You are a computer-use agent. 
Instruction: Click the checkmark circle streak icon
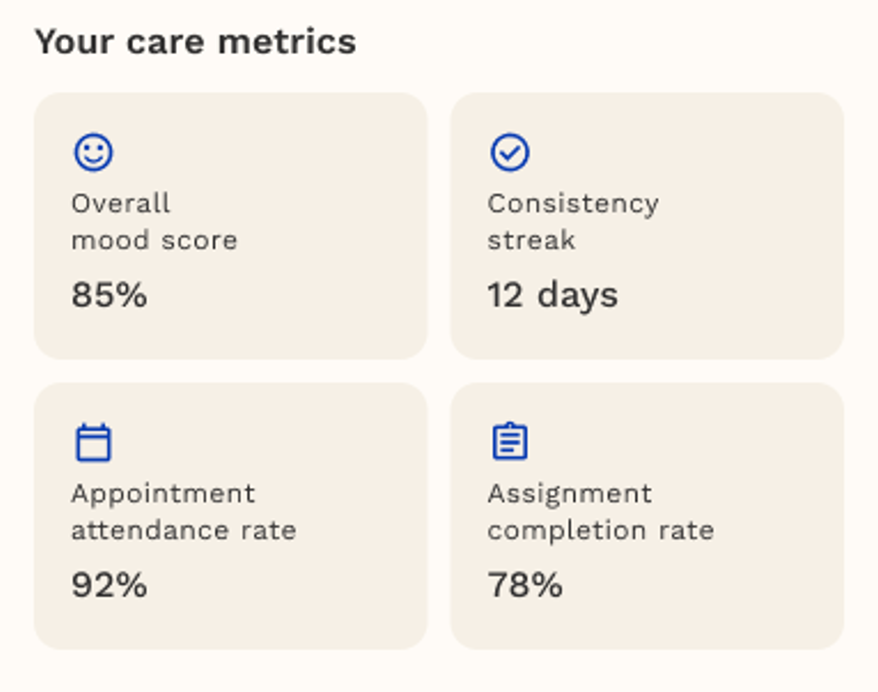click(x=510, y=153)
